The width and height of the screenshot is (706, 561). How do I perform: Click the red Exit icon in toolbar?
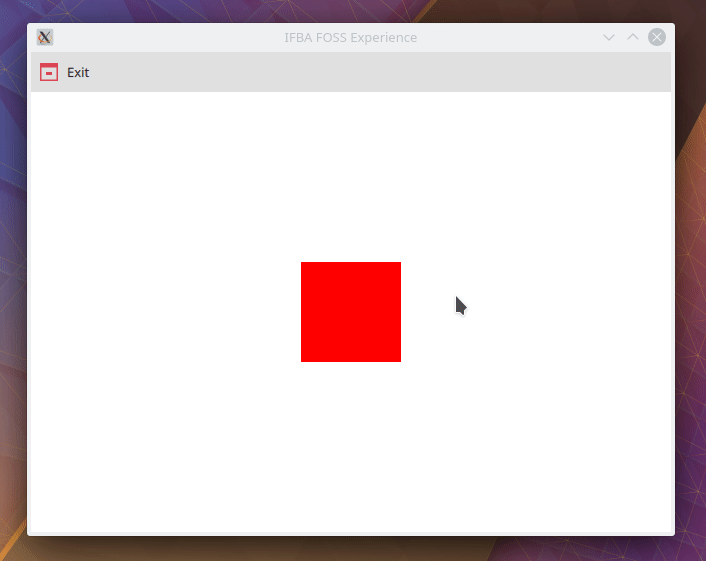click(x=49, y=72)
